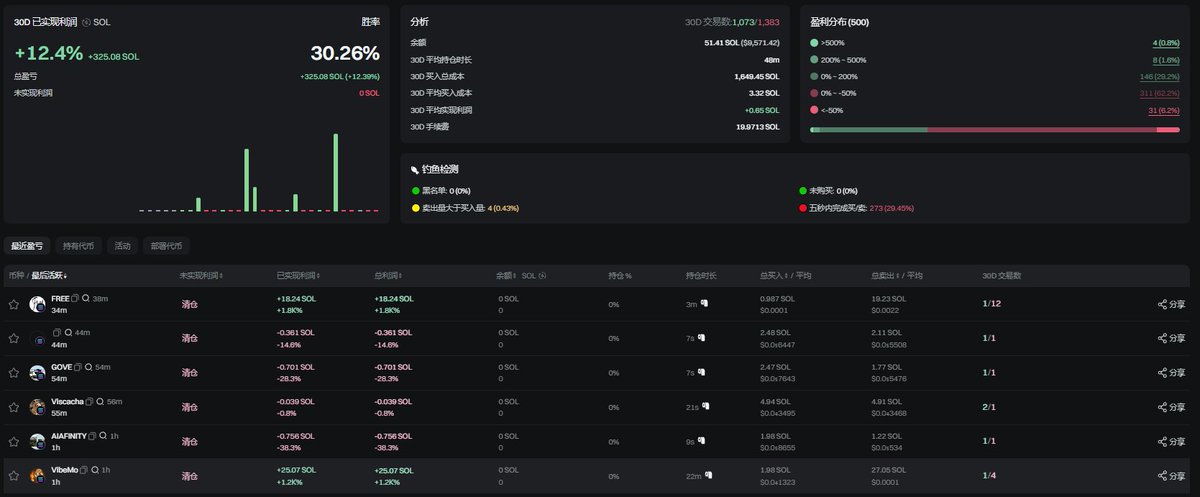Click the SOL unit icon beside 30D 已实现利润

coord(86,22)
